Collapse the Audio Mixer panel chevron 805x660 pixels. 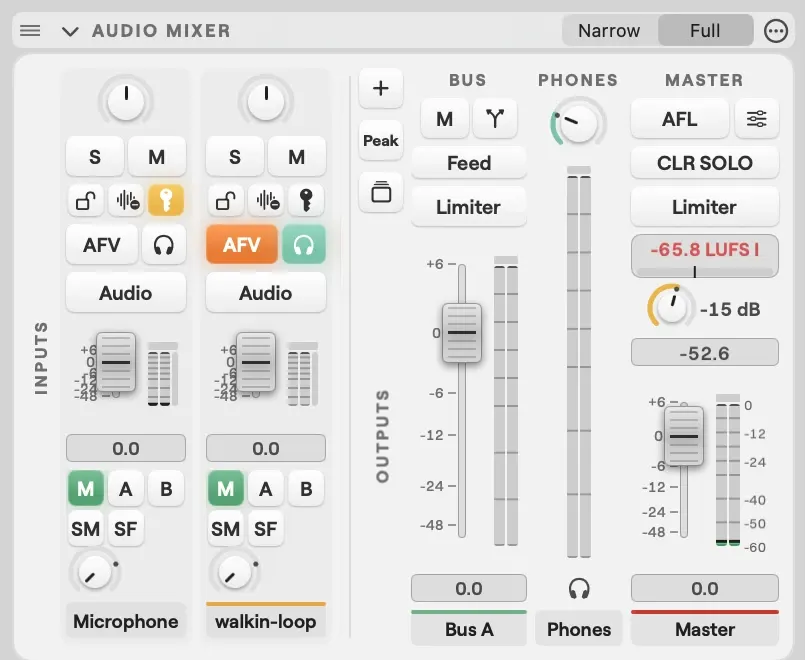pos(70,32)
